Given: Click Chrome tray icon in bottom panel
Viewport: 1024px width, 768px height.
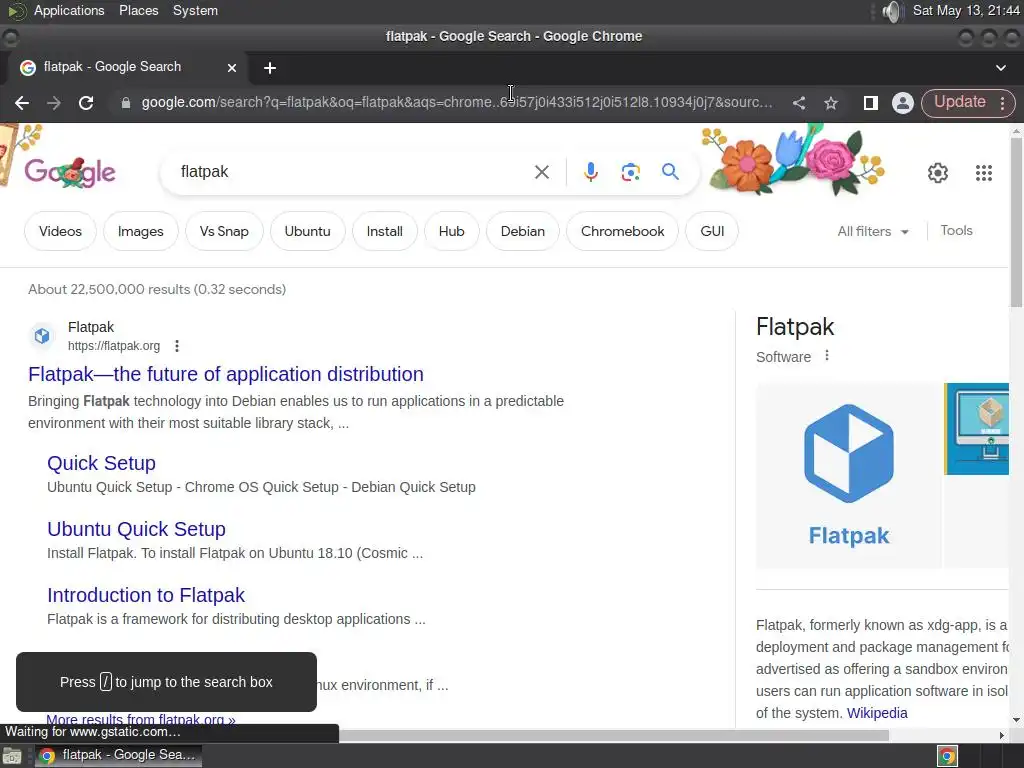Looking at the screenshot, I should coord(948,756).
